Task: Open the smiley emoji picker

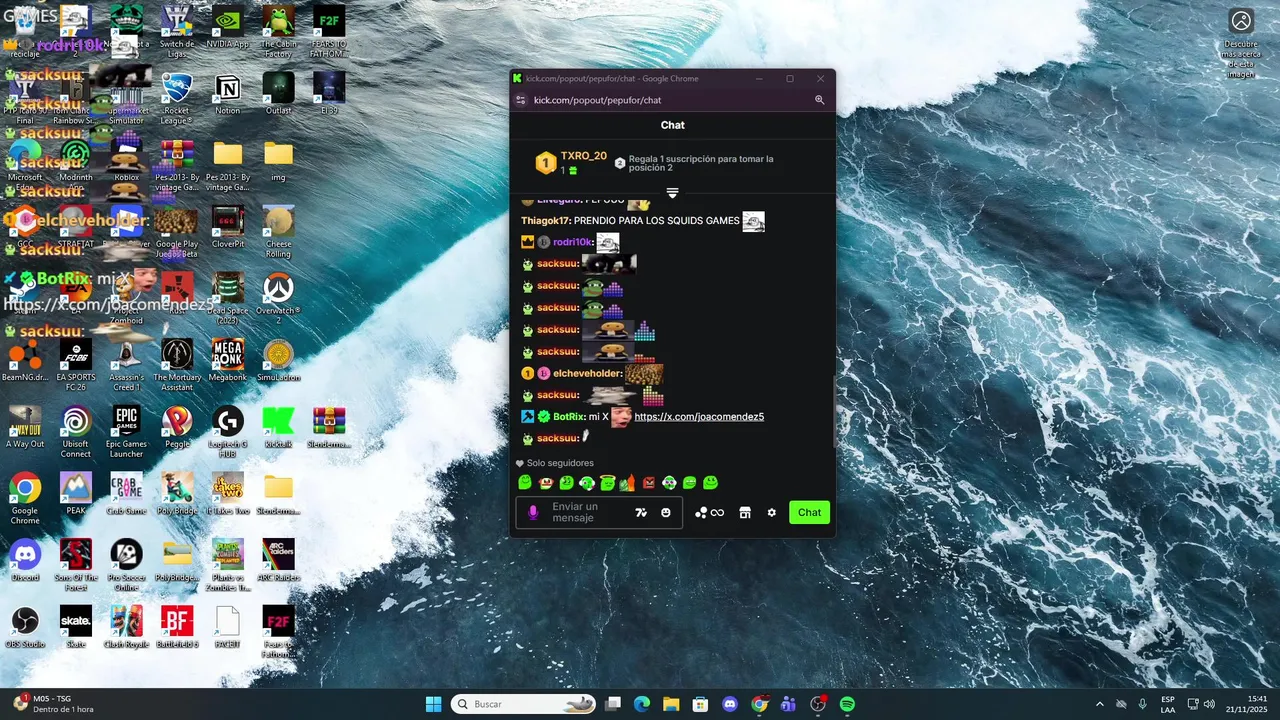Action: pyautogui.click(x=666, y=512)
